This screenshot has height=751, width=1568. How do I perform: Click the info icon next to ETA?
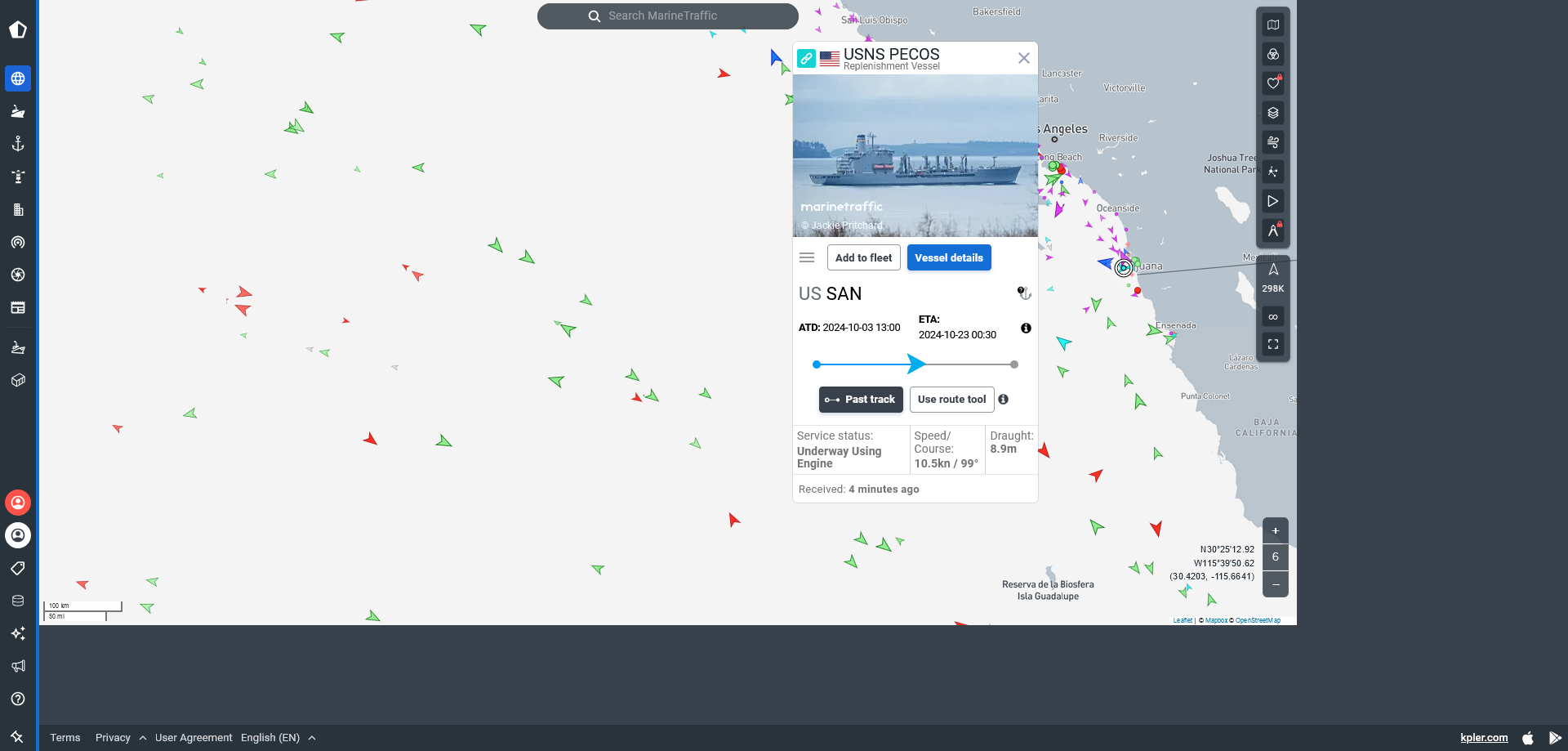pos(1026,328)
